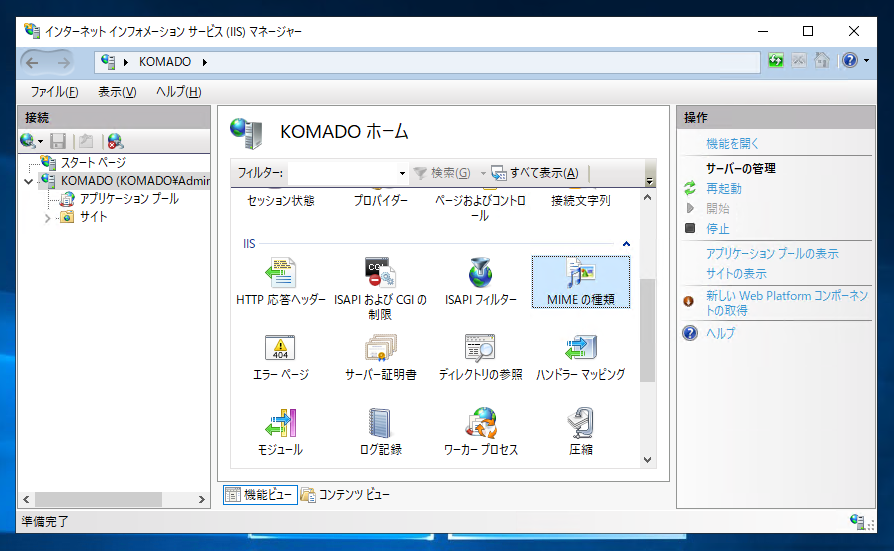The height and width of the screenshot is (551, 894).
Task: Open the サーバー証明書 feature
Action: pyautogui.click(x=380, y=358)
